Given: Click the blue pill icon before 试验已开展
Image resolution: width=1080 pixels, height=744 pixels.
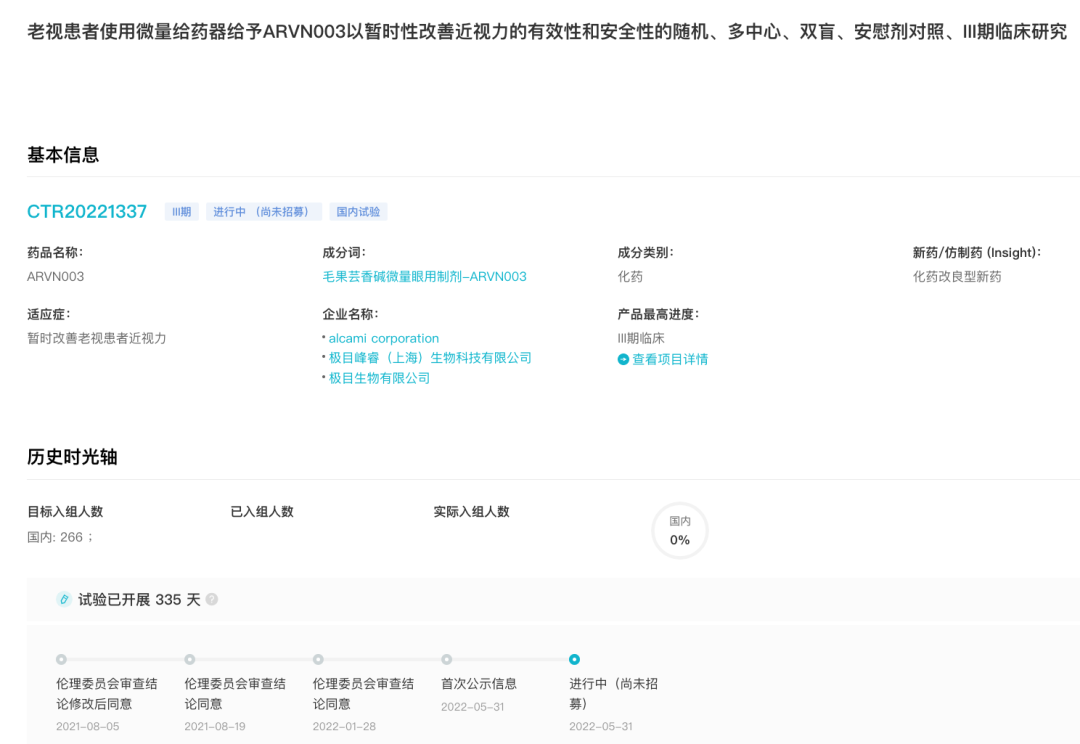Looking at the screenshot, I should (65, 600).
